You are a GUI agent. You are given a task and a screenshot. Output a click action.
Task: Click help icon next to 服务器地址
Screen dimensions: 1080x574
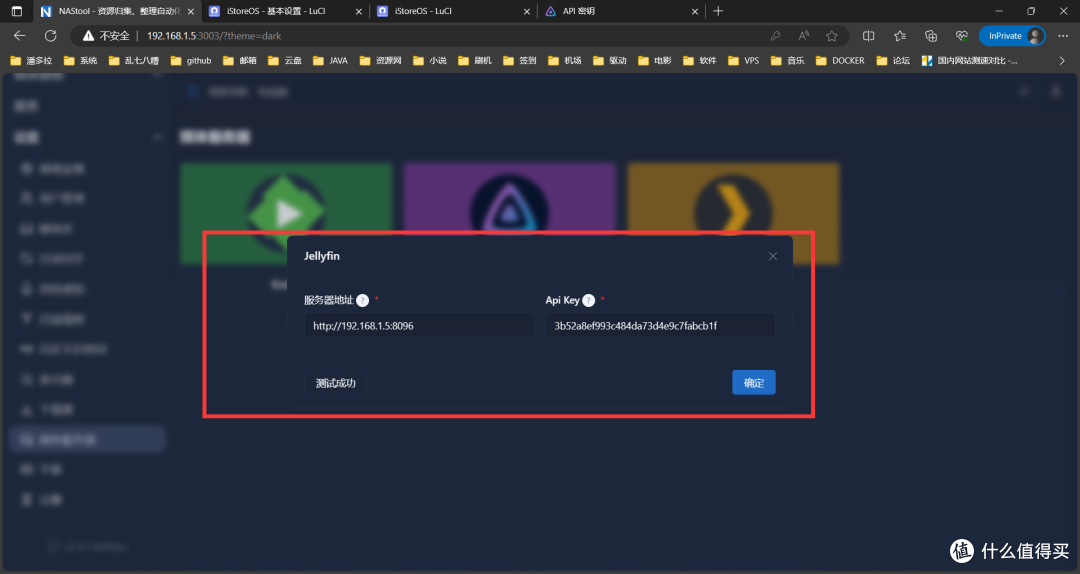[362, 300]
